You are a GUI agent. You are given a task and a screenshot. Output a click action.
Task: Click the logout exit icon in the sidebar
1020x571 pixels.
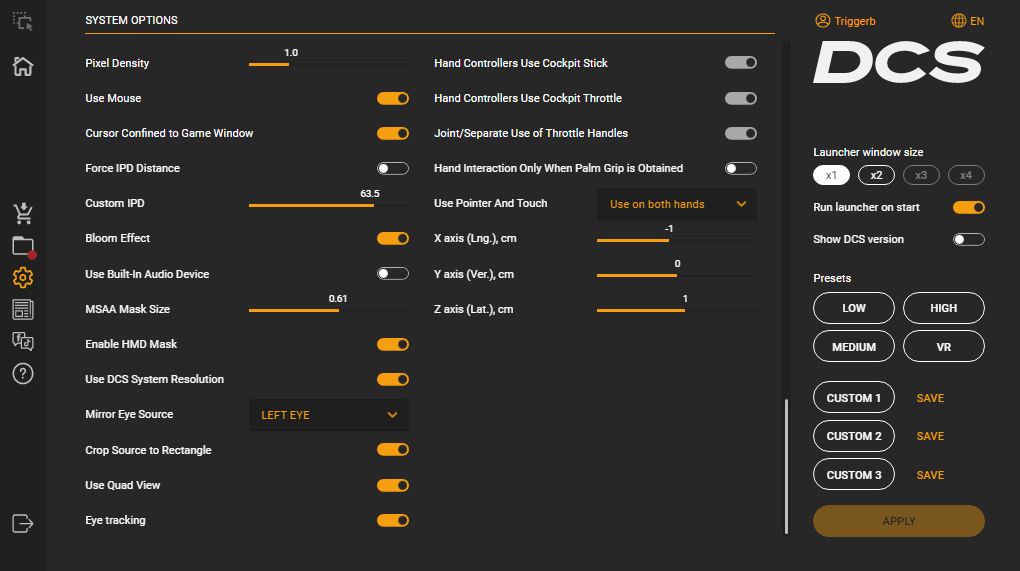pyautogui.click(x=23, y=524)
